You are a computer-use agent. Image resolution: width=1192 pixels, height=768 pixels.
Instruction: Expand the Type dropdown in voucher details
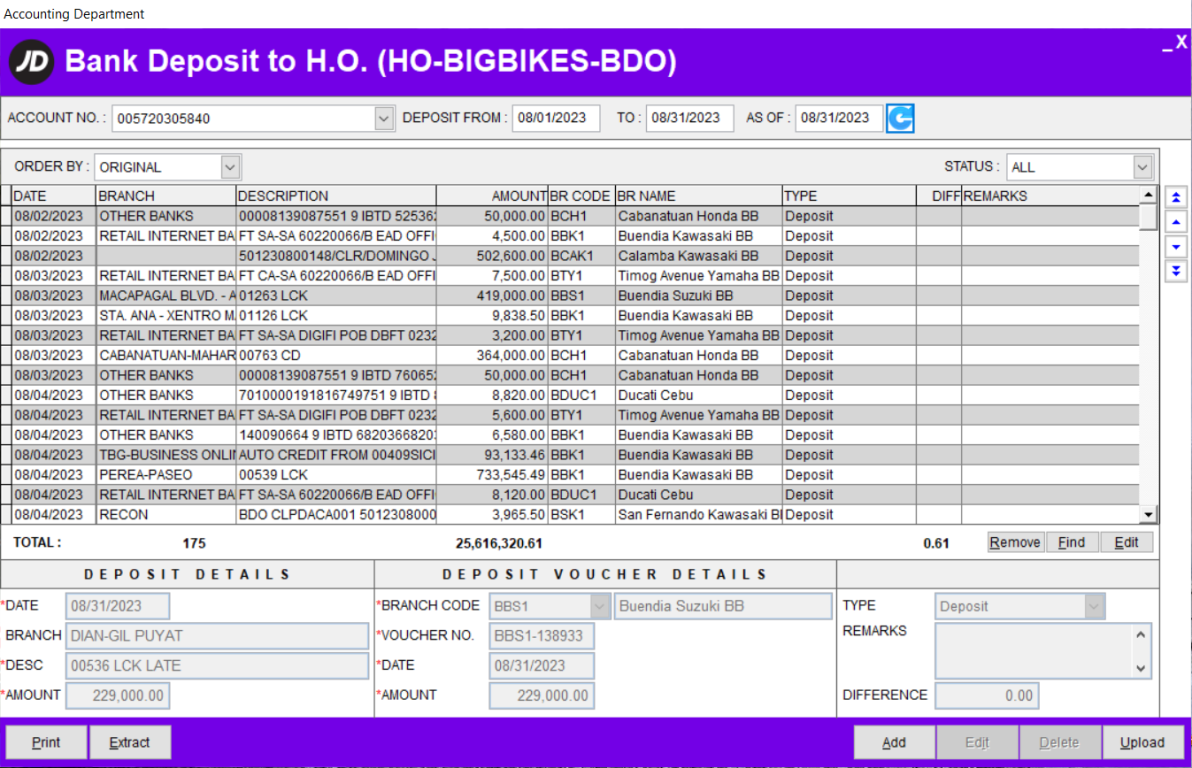[1094, 606]
